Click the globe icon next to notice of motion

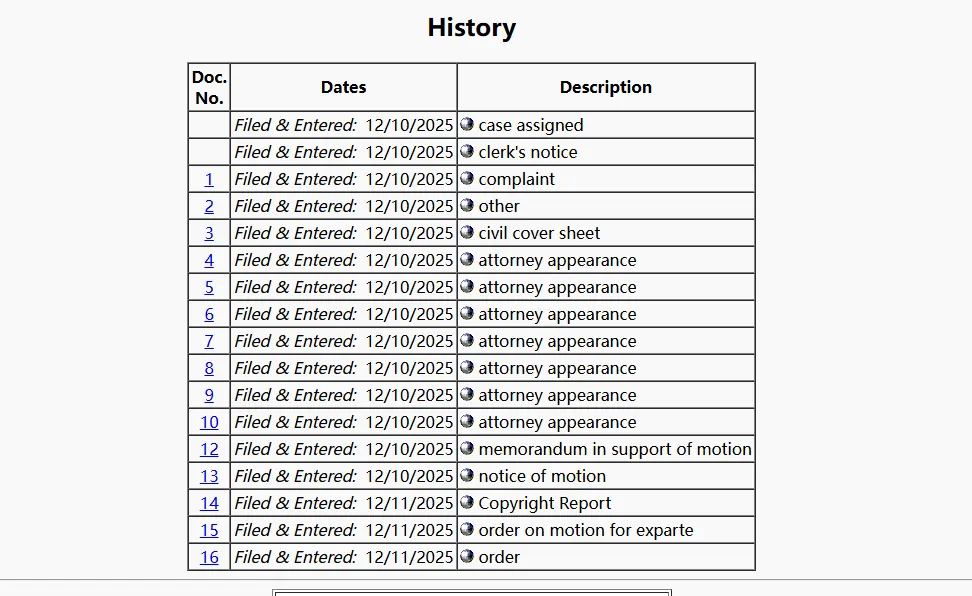point(467,476)
